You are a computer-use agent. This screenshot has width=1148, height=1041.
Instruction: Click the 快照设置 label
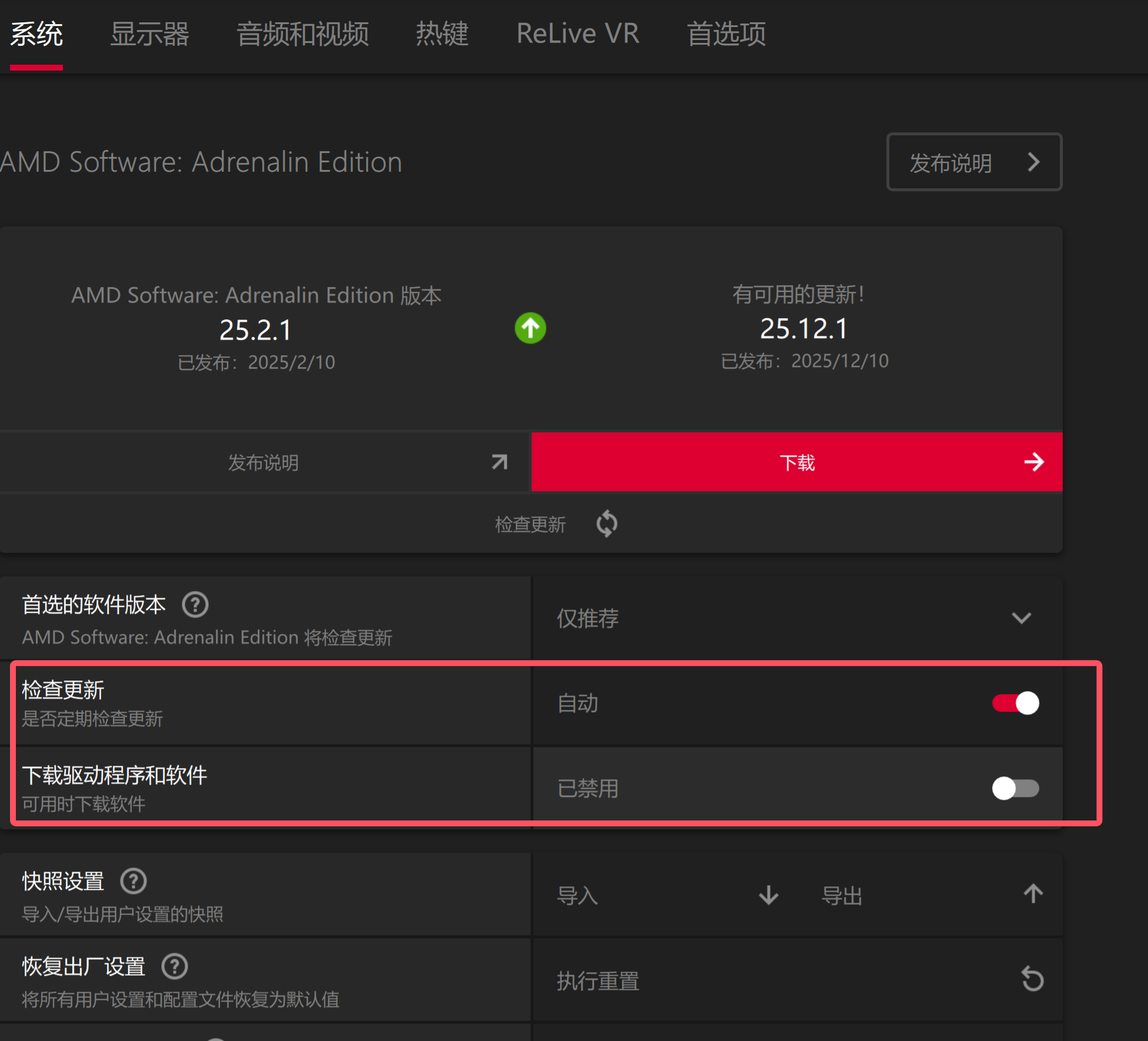click(63, 881)
